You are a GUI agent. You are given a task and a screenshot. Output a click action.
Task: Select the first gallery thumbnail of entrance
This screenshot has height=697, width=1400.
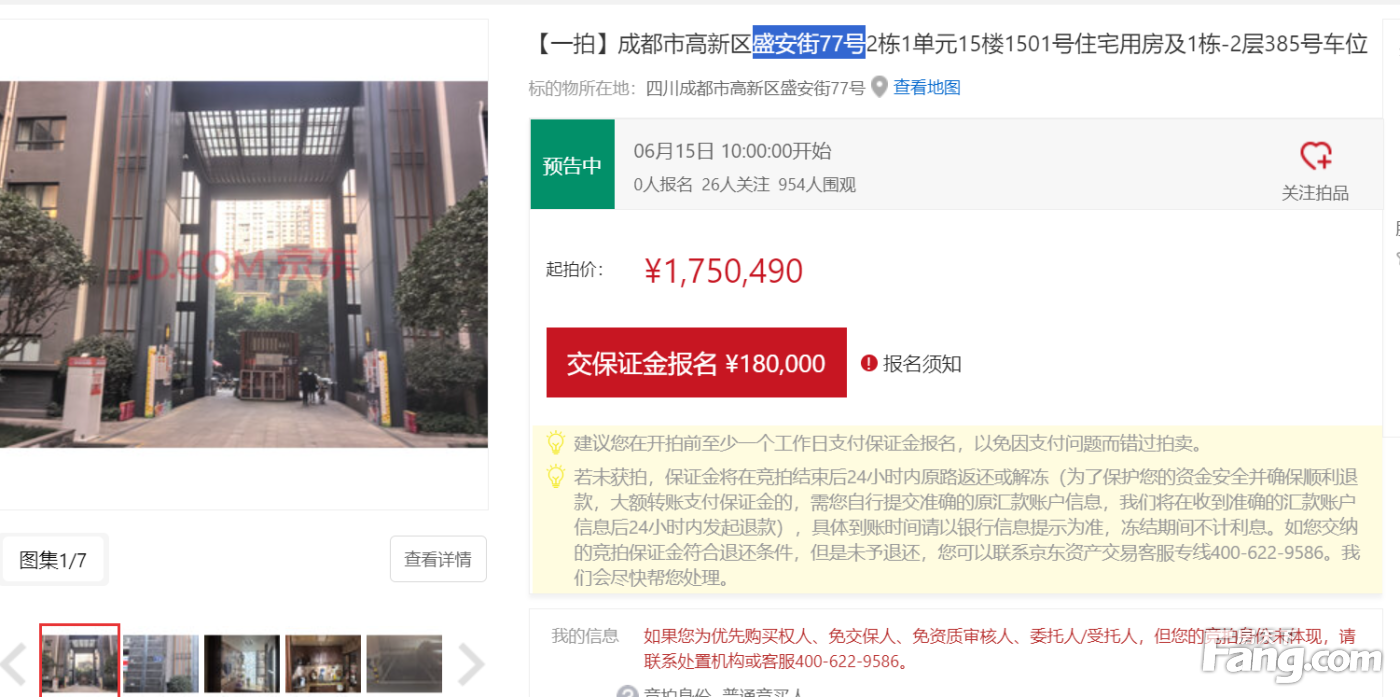point(80,662)
